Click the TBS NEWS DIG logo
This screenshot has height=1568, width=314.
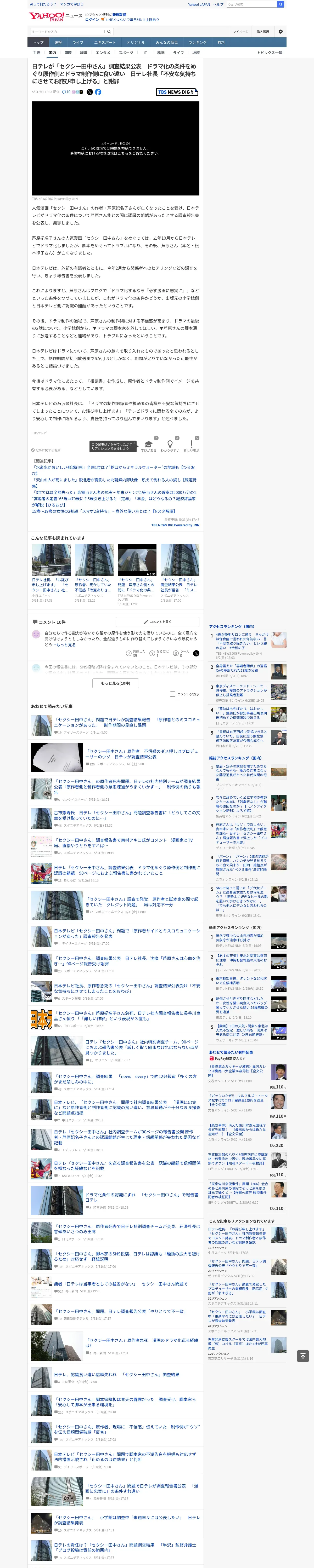(x=177, y=92)
